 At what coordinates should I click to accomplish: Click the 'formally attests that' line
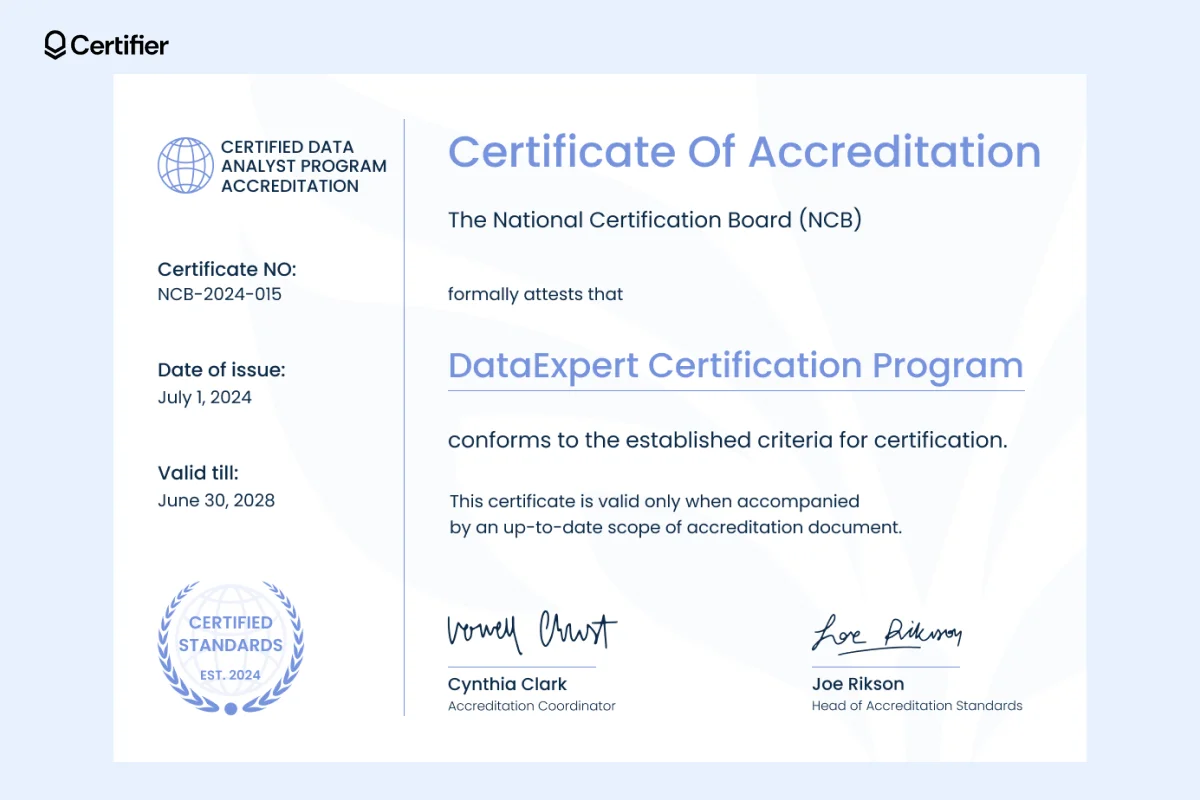point(535,294)
